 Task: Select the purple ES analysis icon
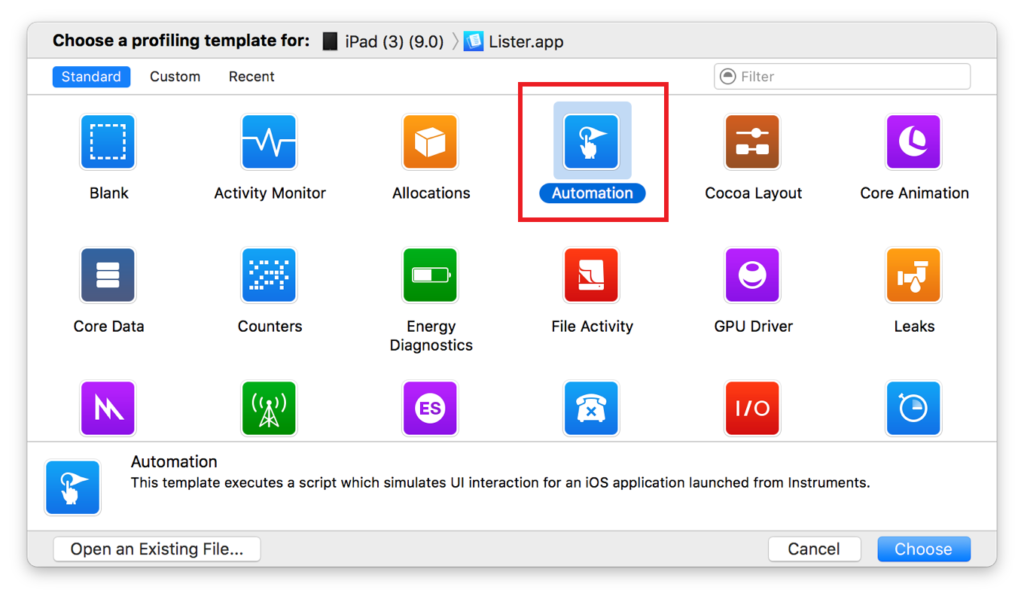tap(430, 408)
